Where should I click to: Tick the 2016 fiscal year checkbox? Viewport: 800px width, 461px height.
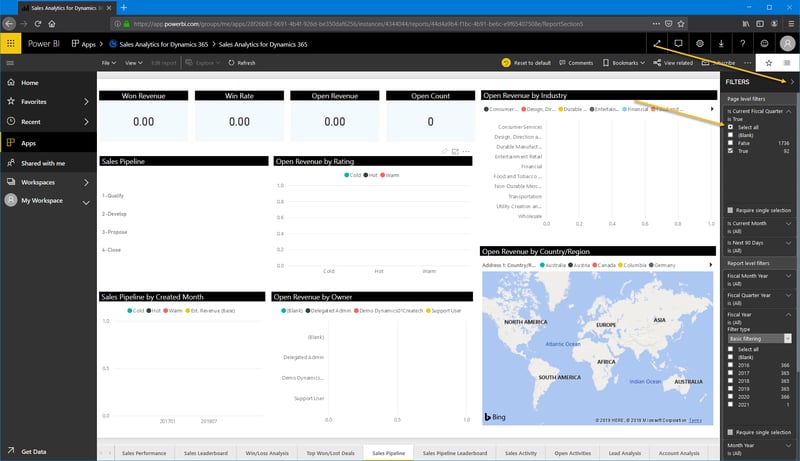730,365
